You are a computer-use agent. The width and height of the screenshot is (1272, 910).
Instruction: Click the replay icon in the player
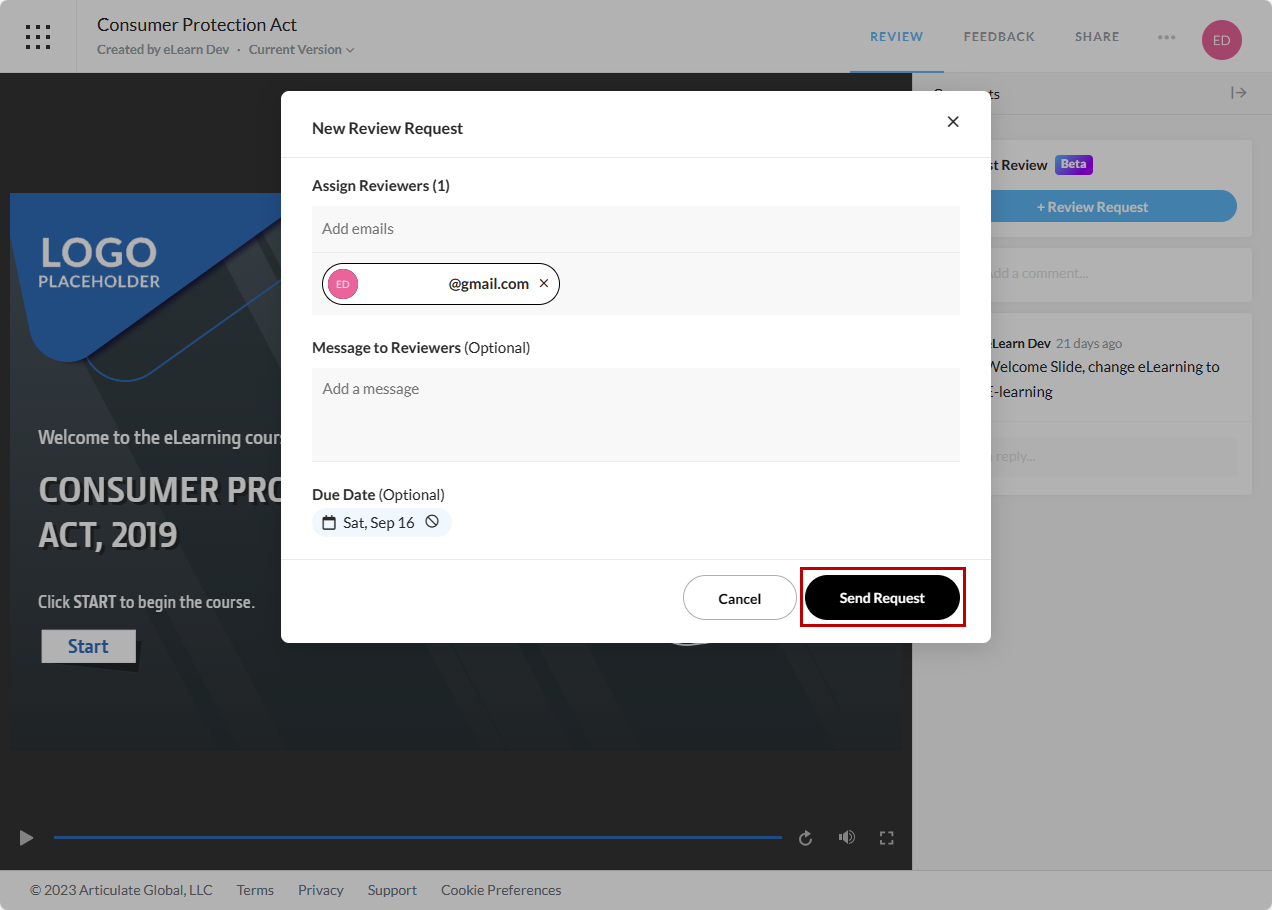805,838
